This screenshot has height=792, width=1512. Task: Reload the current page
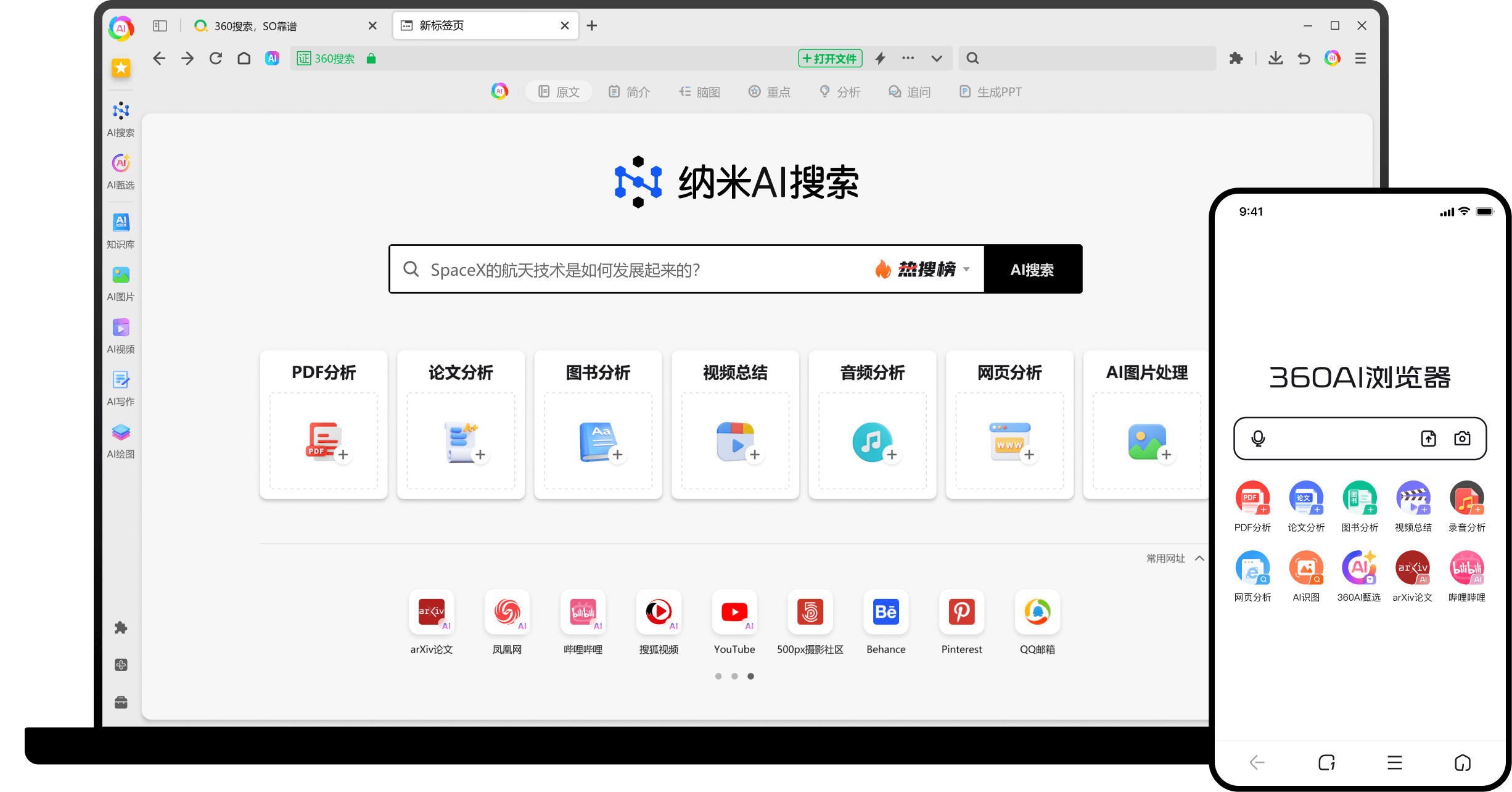click(x=216, y=59)
